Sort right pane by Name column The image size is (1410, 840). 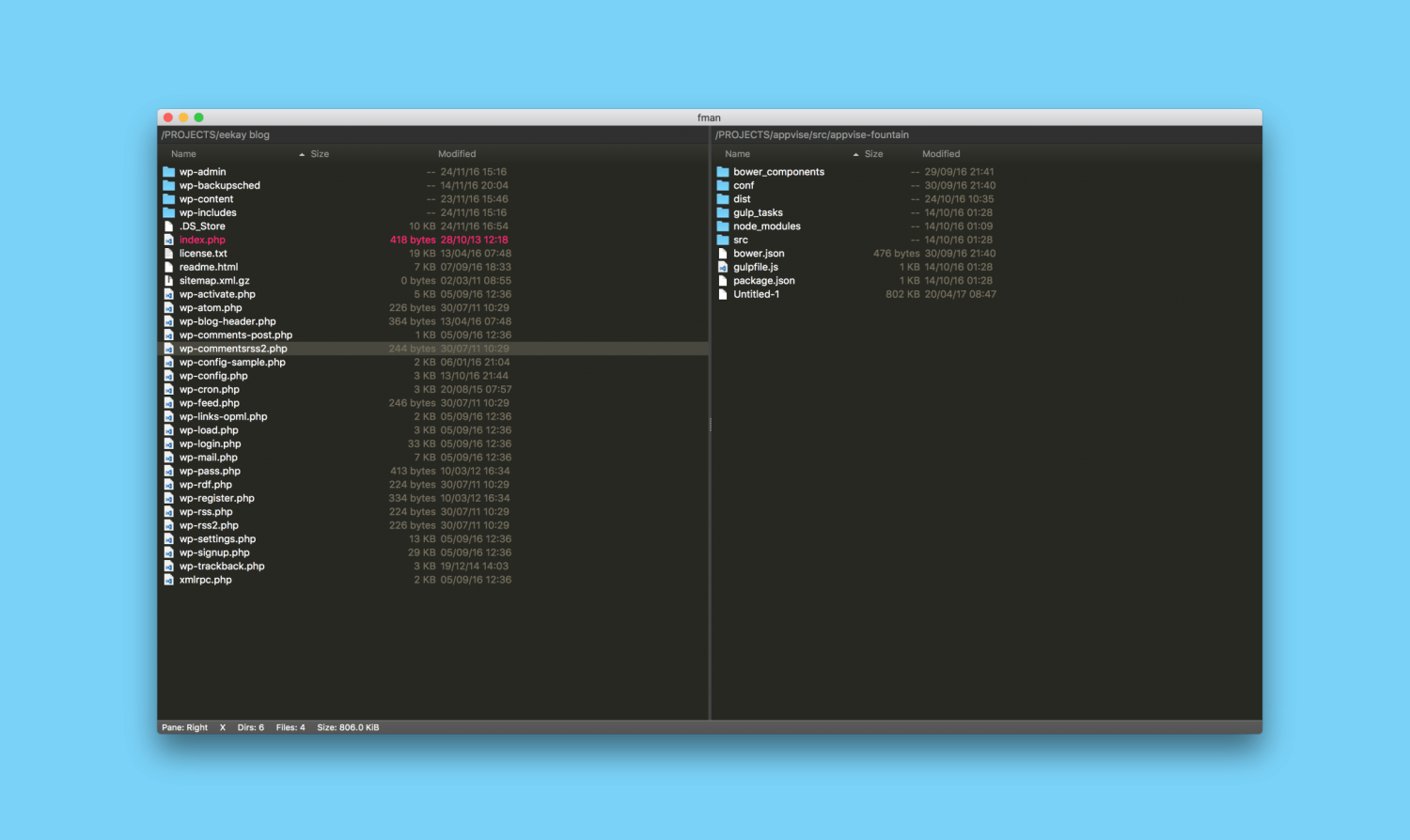[738, 154]
